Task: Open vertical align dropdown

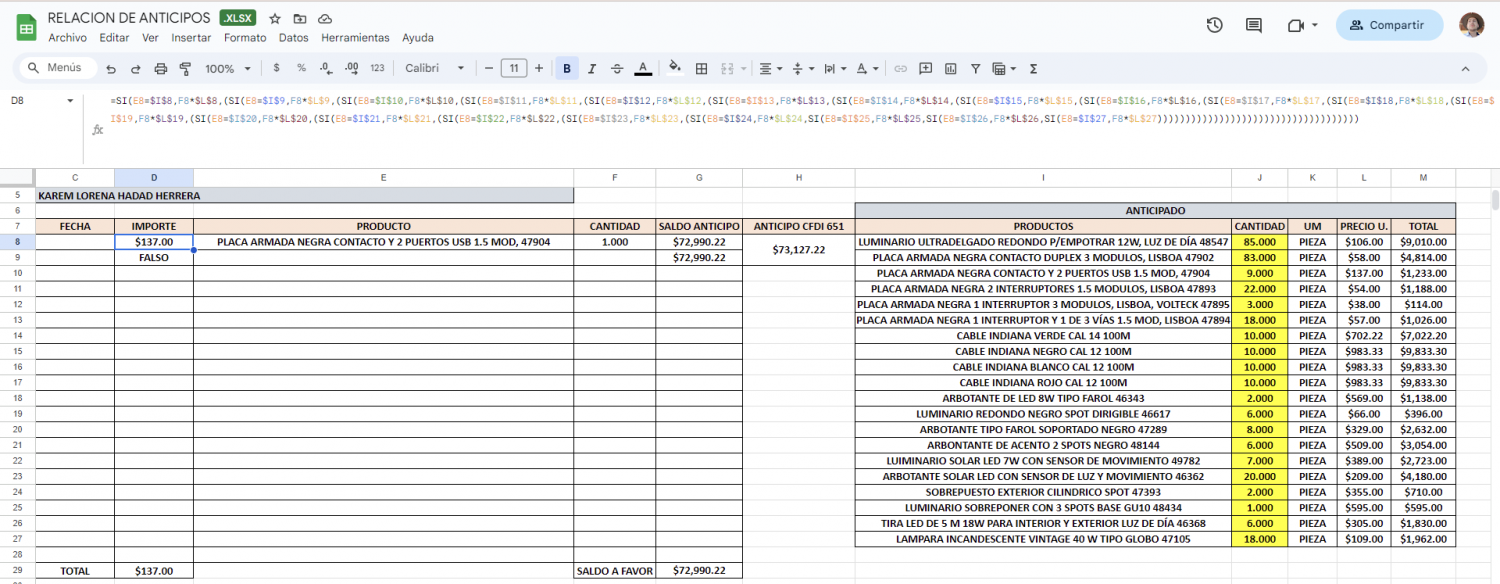Action: (x=802, y=68)
